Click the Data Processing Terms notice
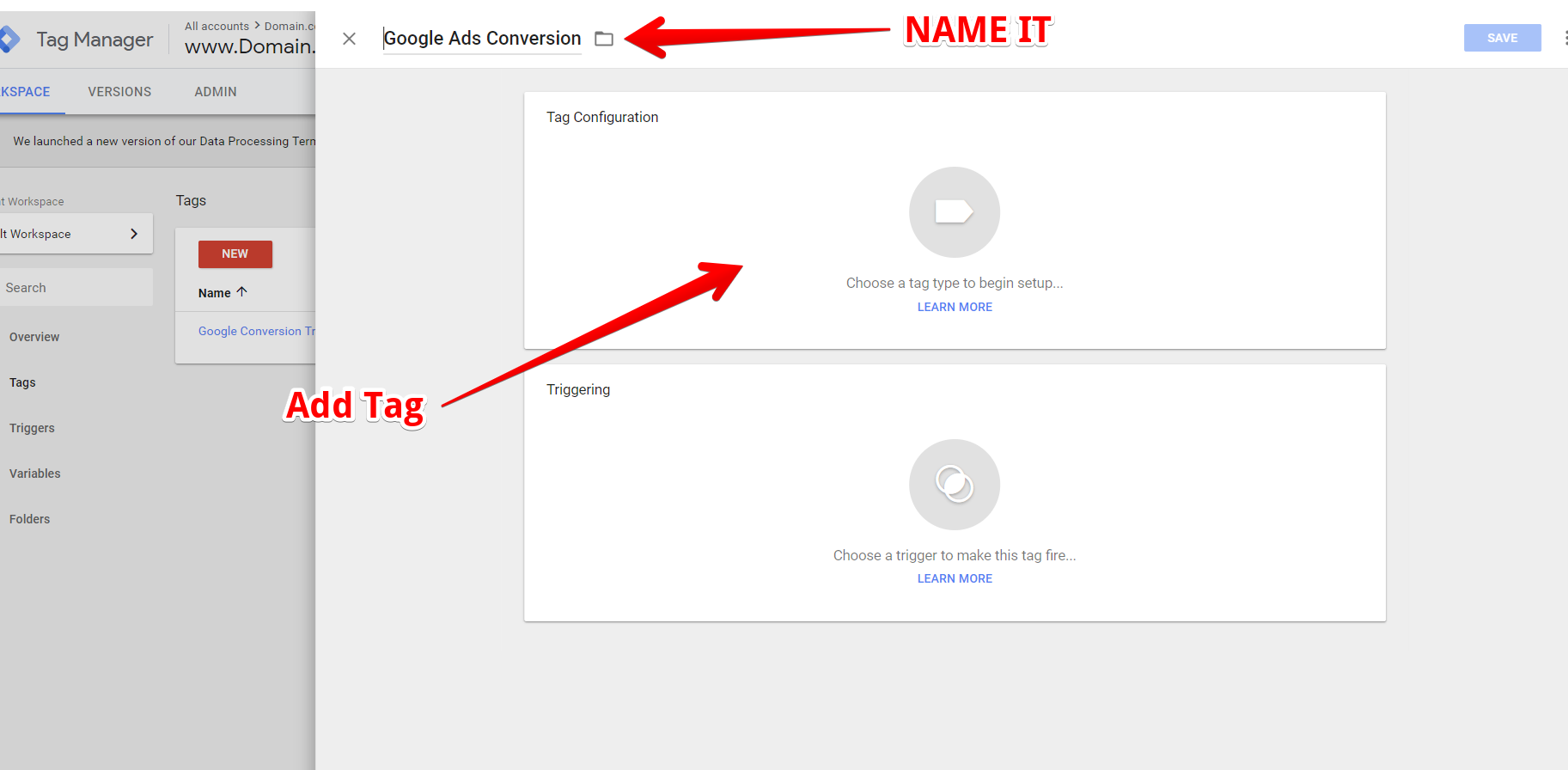The image size is (1568, 770). click(164, 141)
